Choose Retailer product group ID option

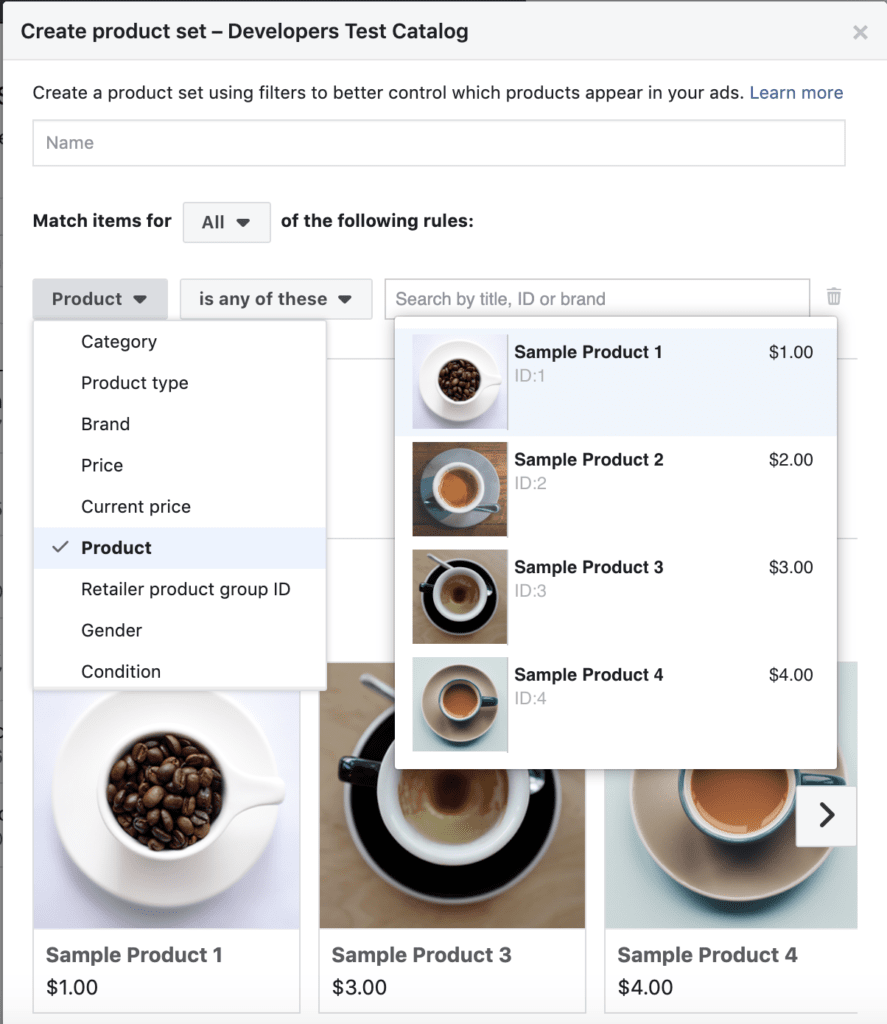coord(186,589)
